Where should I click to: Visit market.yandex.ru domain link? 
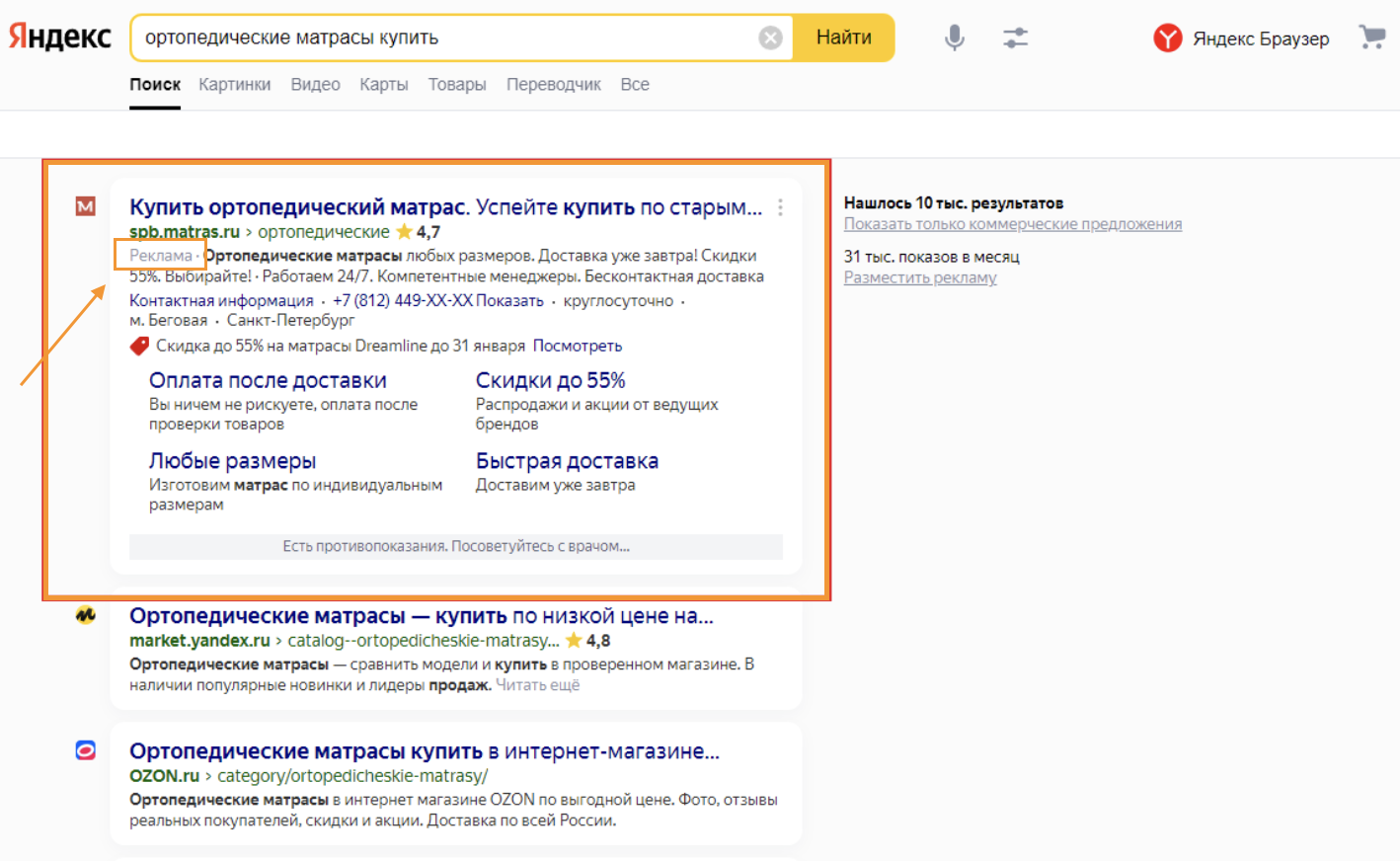pyautogui.click(x=199, y=641)
